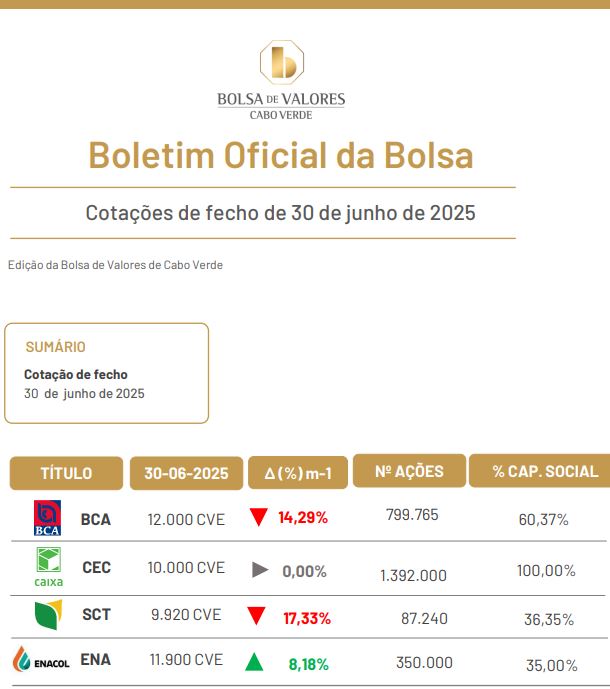The image size is (610, 689).
Task: Click the SCT green leaf logo
Action: tap(48, 614)
